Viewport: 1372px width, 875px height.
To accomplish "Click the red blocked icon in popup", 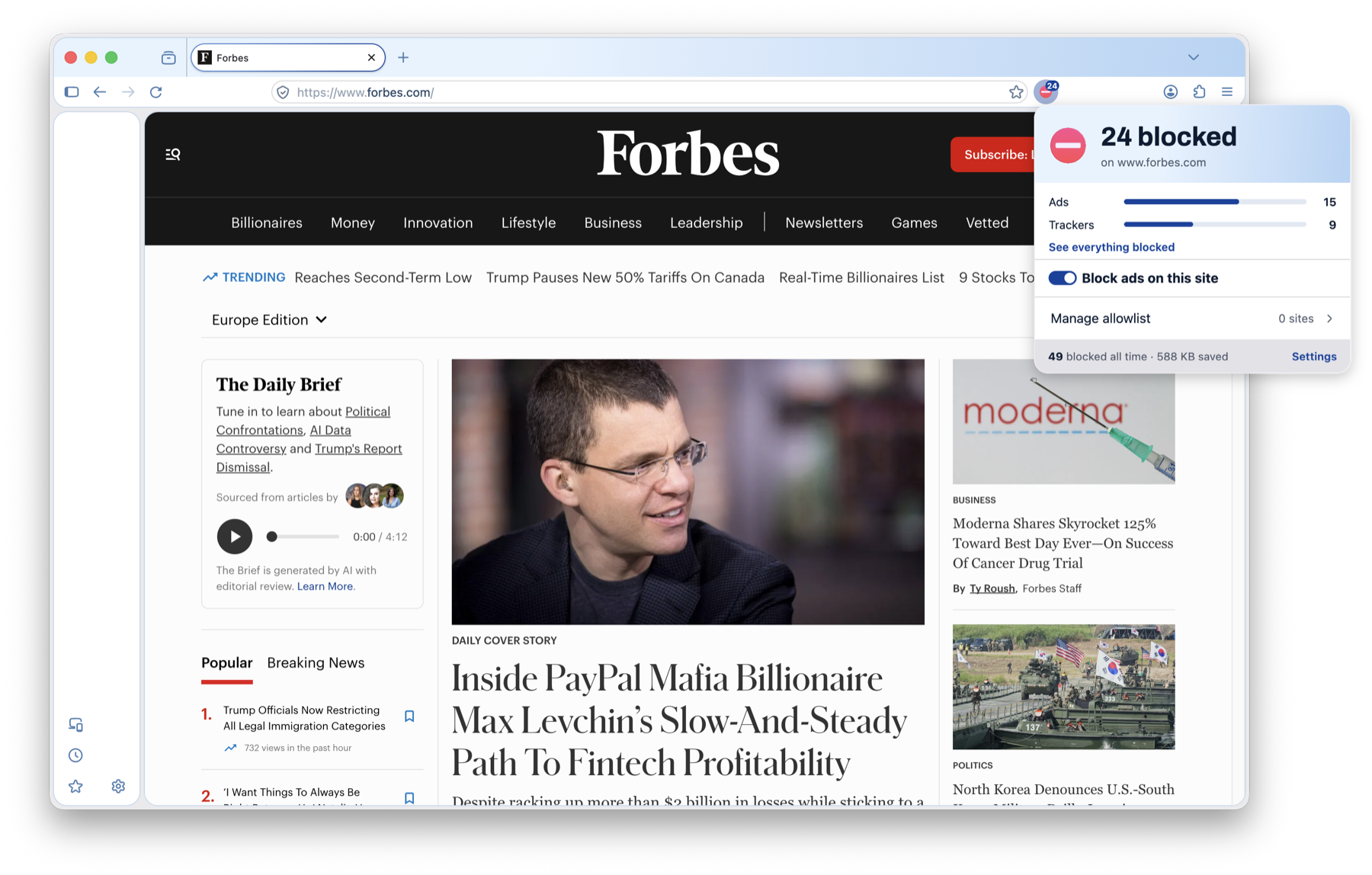I will click(x=1068, y=145).
